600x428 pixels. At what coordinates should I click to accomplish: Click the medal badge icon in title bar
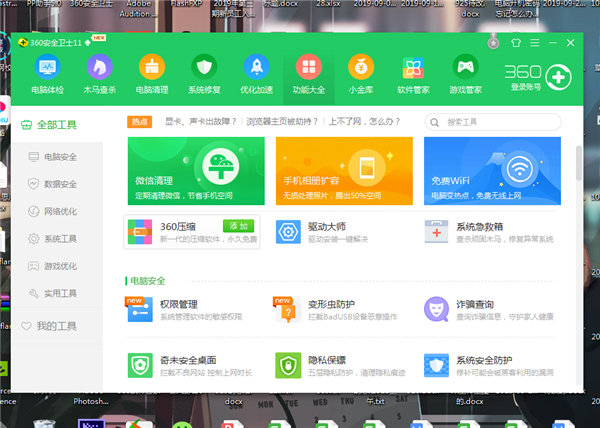point(494,42)
